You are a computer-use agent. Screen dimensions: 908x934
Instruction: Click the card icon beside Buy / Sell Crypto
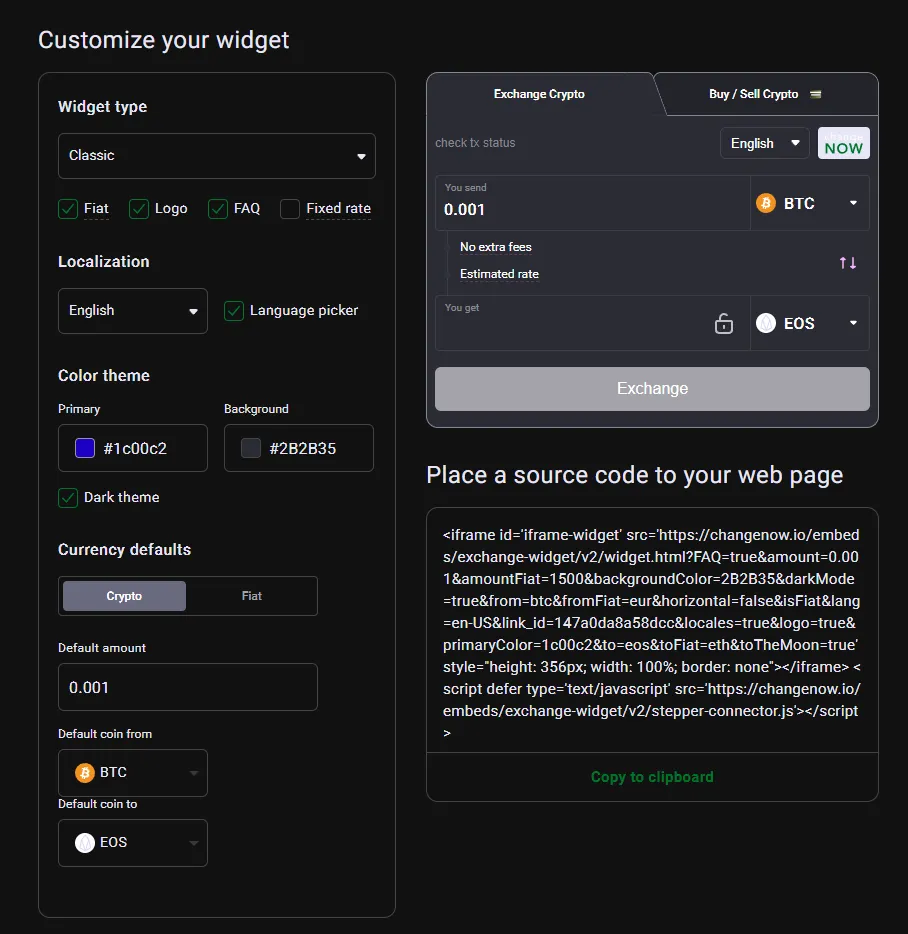[816, 94]
